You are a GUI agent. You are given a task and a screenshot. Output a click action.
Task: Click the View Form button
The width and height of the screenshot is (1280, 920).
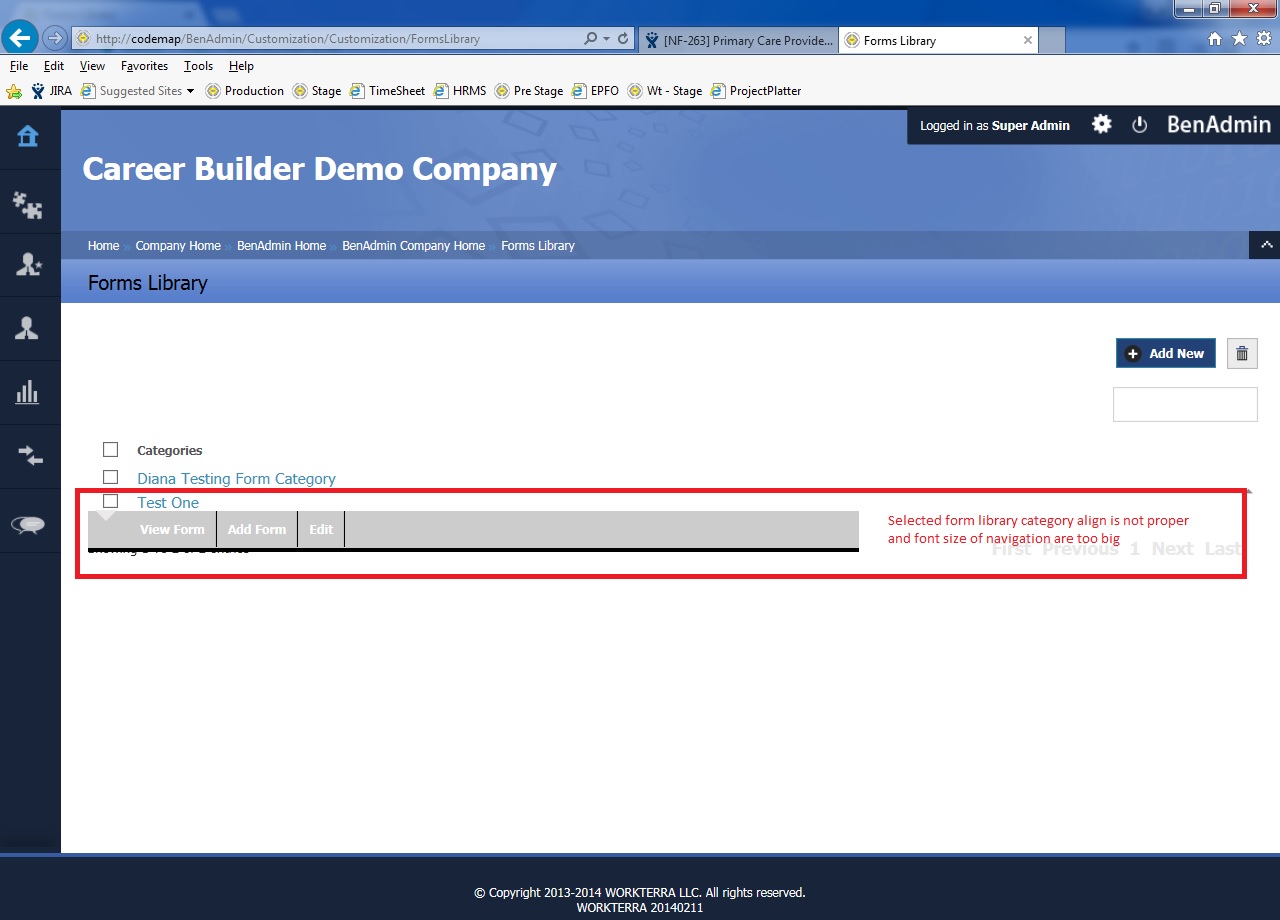click(x=172, y=530)
